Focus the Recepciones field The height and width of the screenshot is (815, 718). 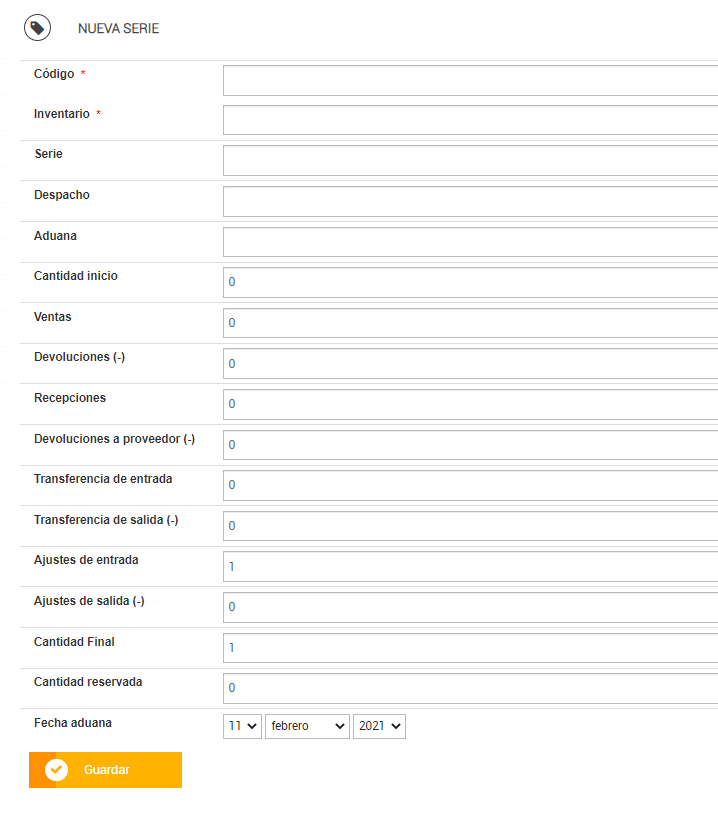470,404
